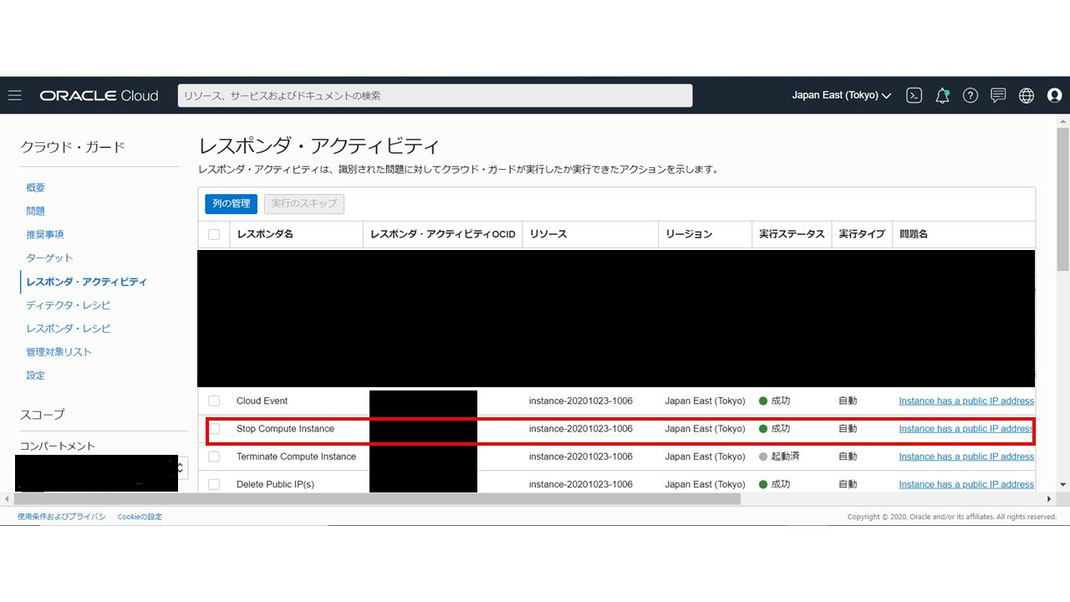Click the 実行のスキップ button

(304, 203)
